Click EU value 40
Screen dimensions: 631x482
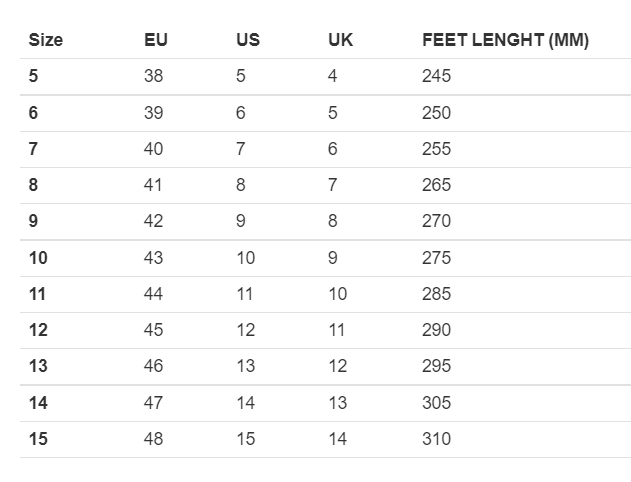tap(154, 149)
